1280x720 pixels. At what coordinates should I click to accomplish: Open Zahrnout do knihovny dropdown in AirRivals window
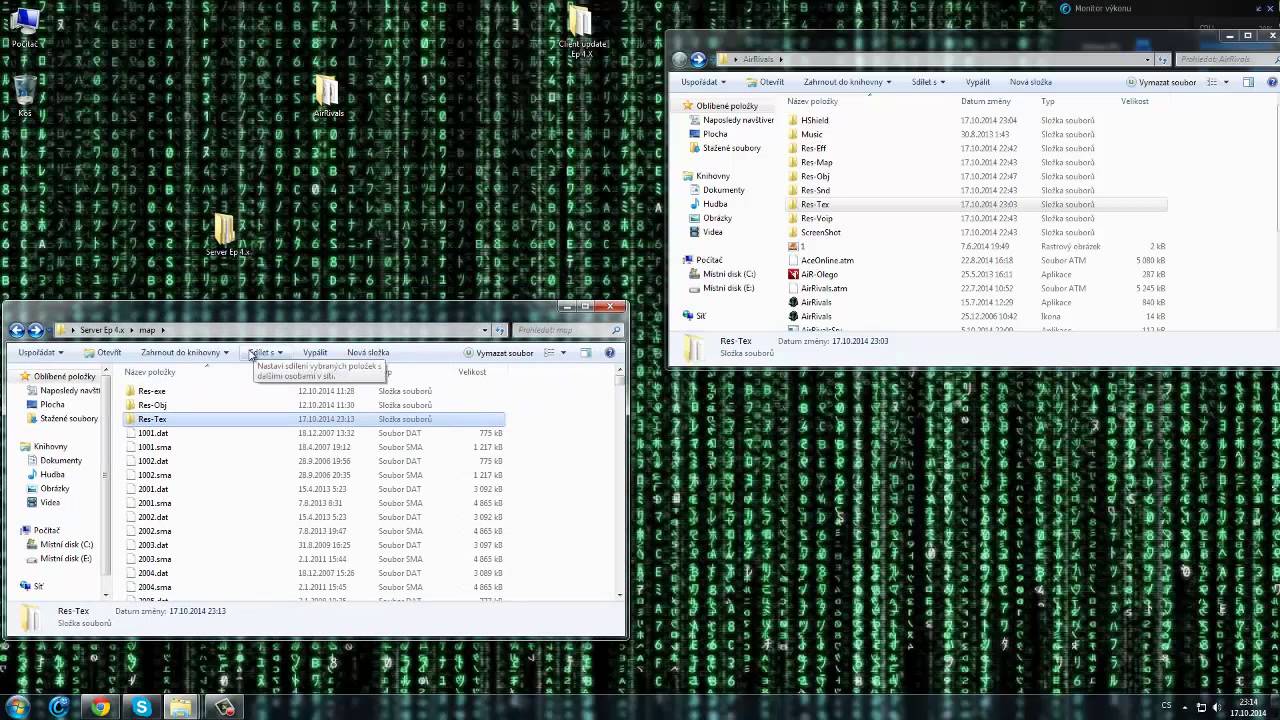[848, 82]
